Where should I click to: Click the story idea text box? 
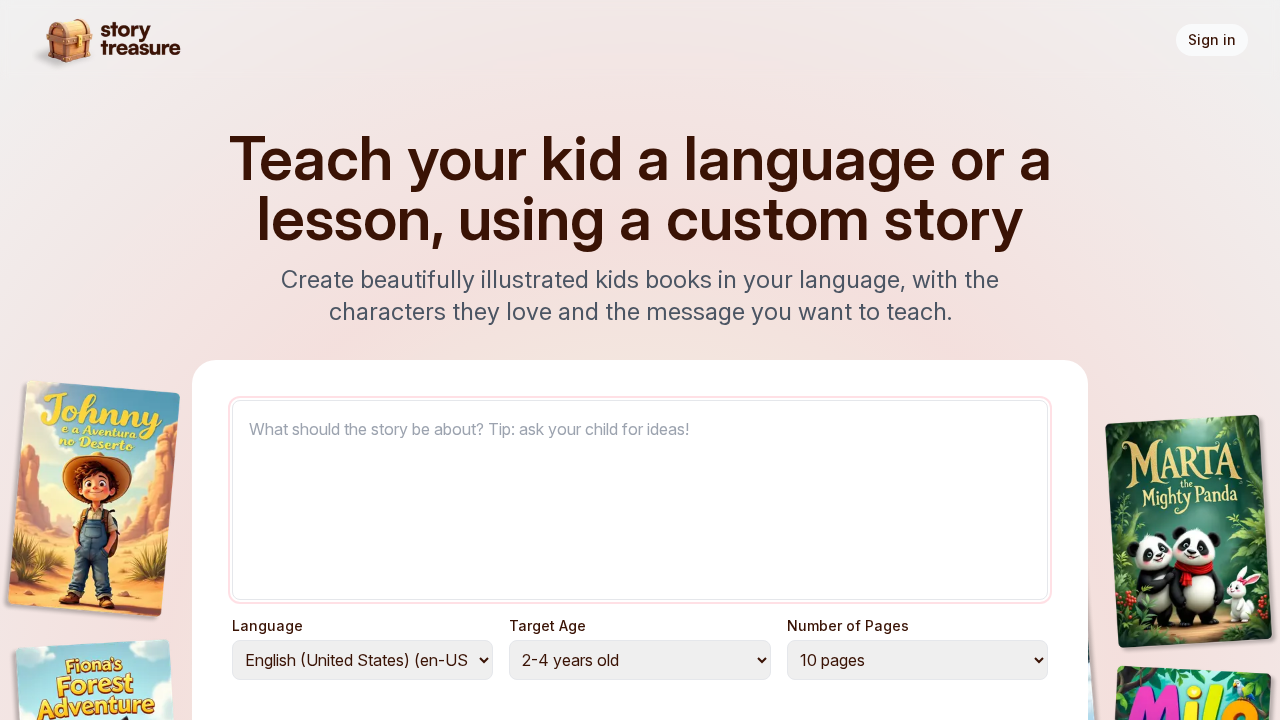pyautogui.click(x=640, y=500)
